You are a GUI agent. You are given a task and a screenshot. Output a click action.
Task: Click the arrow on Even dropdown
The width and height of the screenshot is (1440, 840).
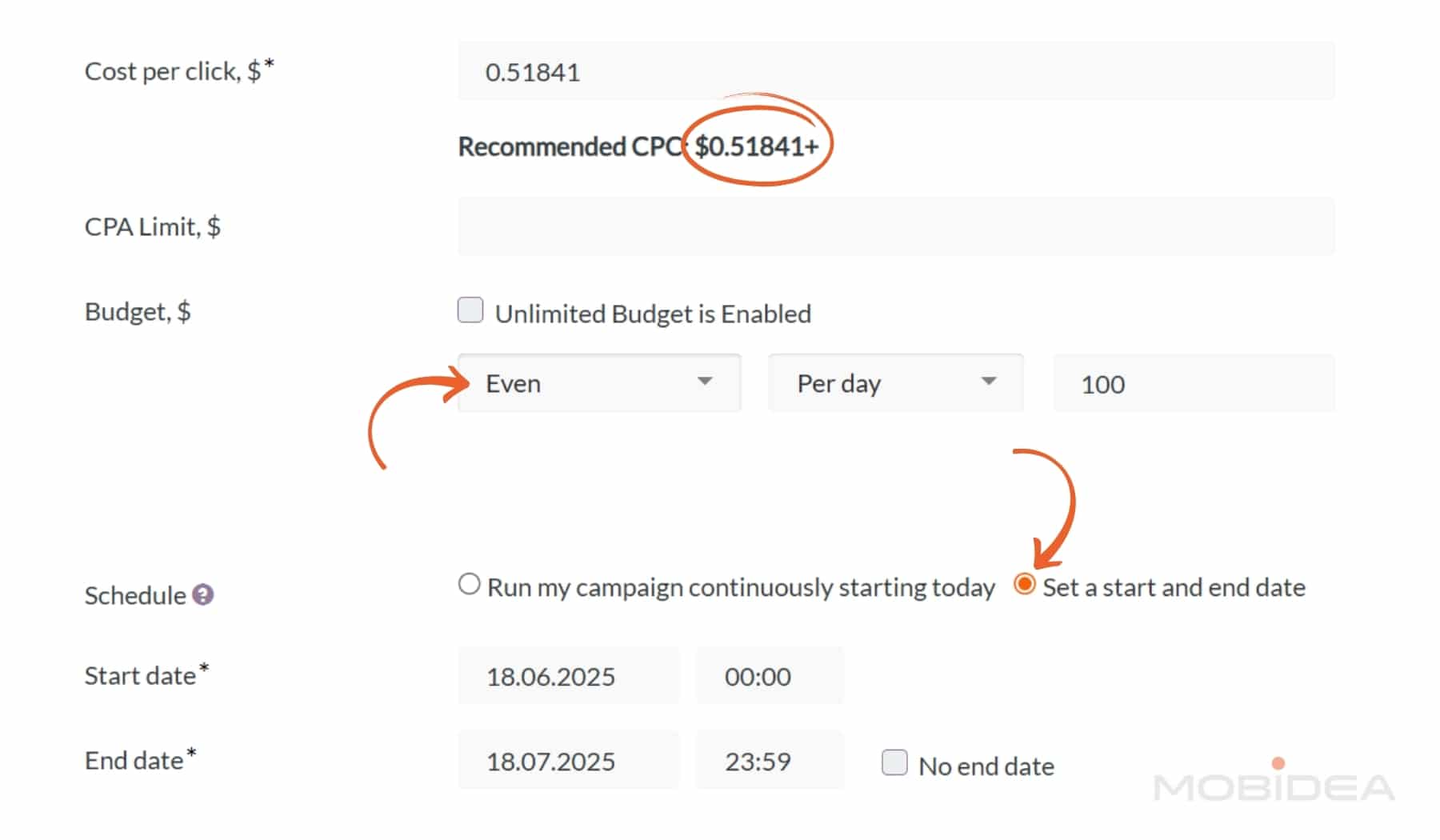click(x=704, y=382)
